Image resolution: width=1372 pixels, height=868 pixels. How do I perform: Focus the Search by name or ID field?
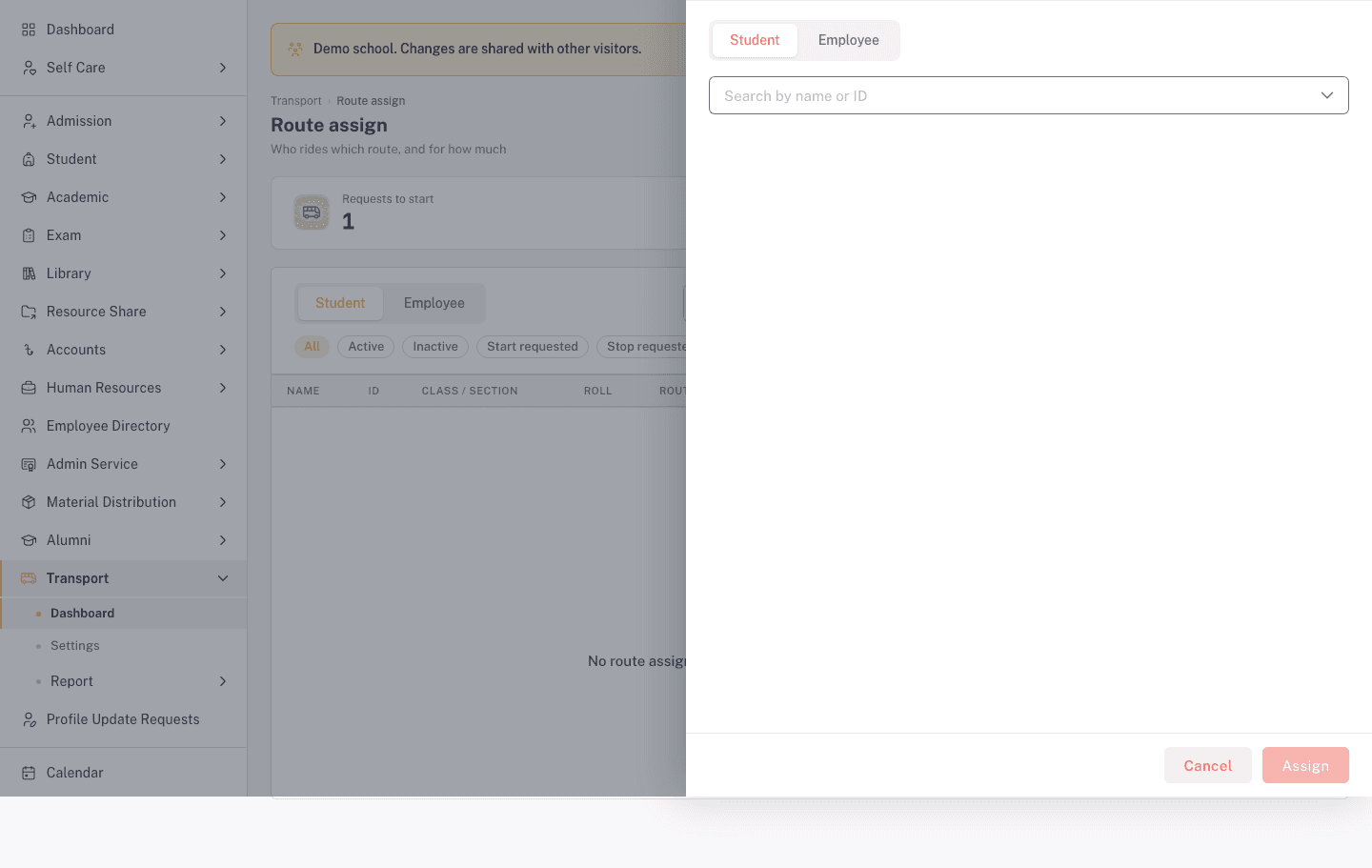pos(1029,95)
